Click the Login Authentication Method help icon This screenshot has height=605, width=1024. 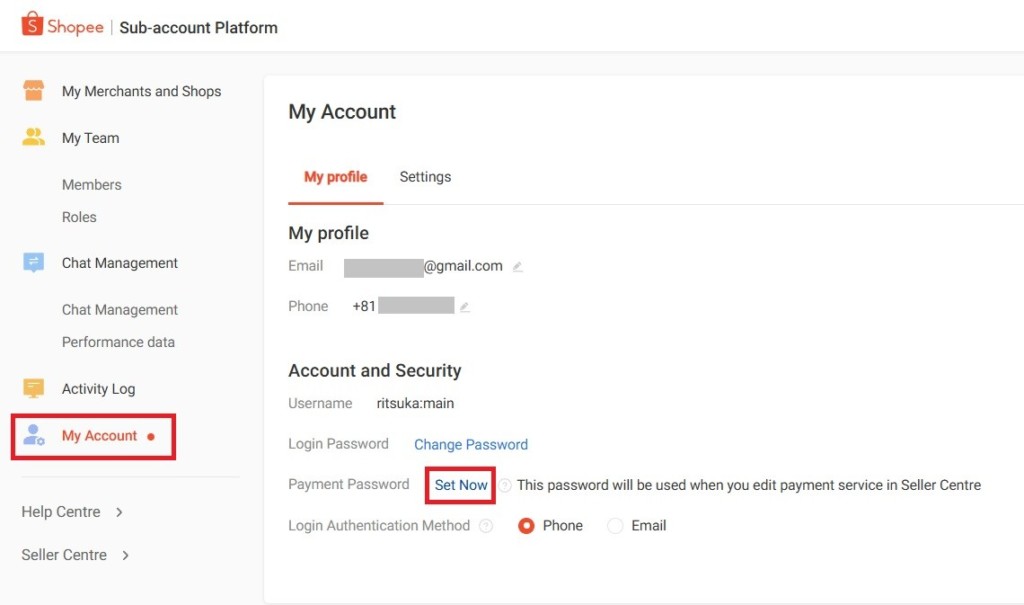(486, 526)
